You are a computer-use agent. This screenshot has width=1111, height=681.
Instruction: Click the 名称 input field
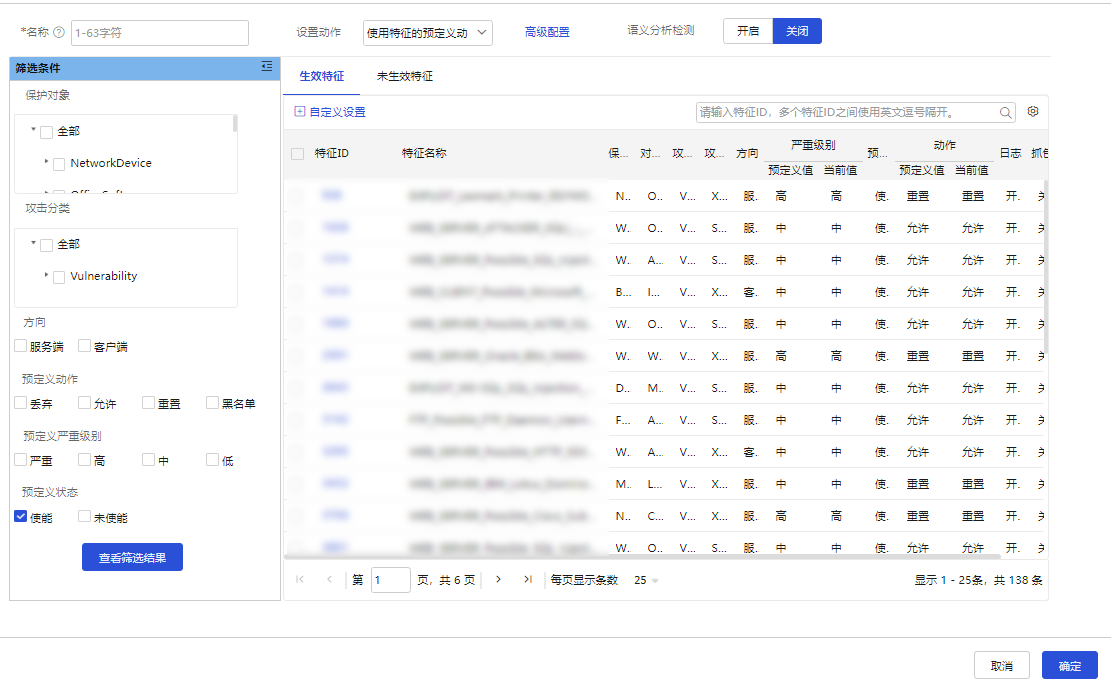(159, 33)
